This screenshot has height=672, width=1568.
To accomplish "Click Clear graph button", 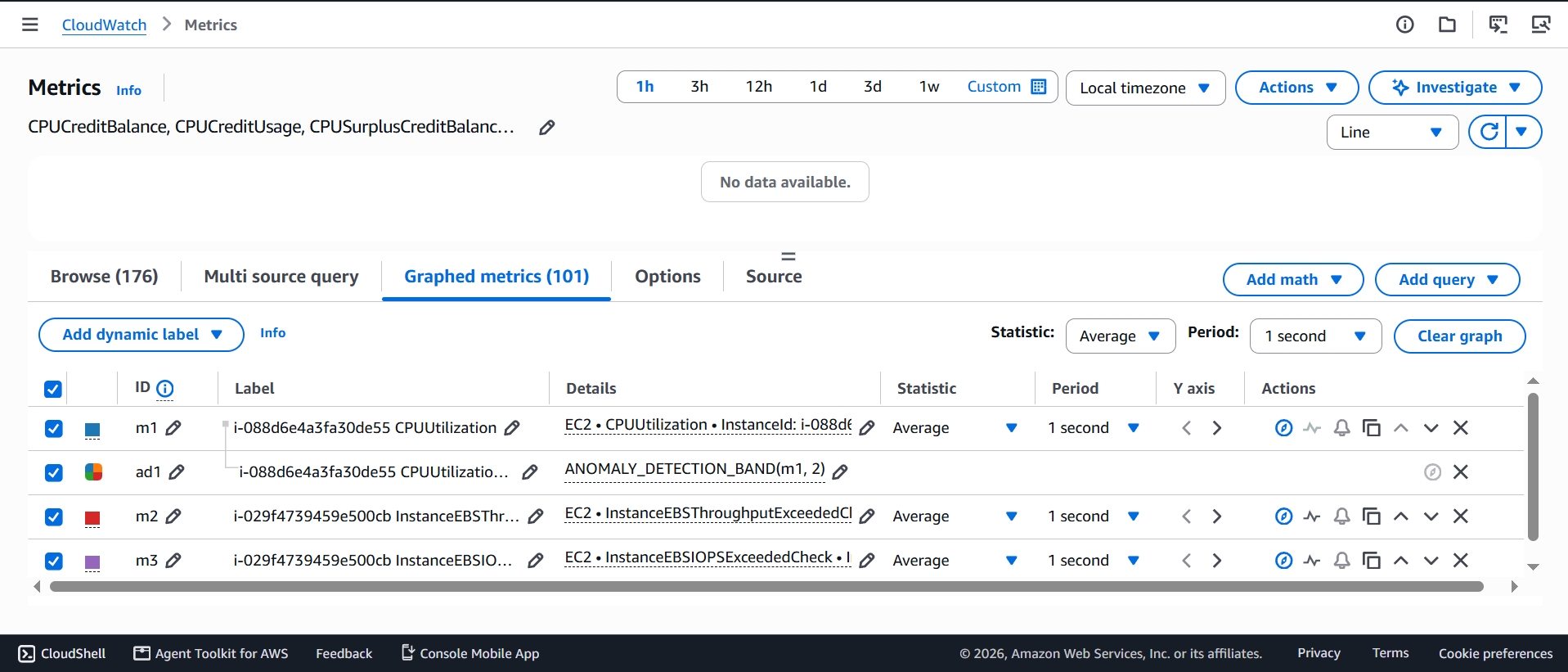I will (x=1459, y=336).
